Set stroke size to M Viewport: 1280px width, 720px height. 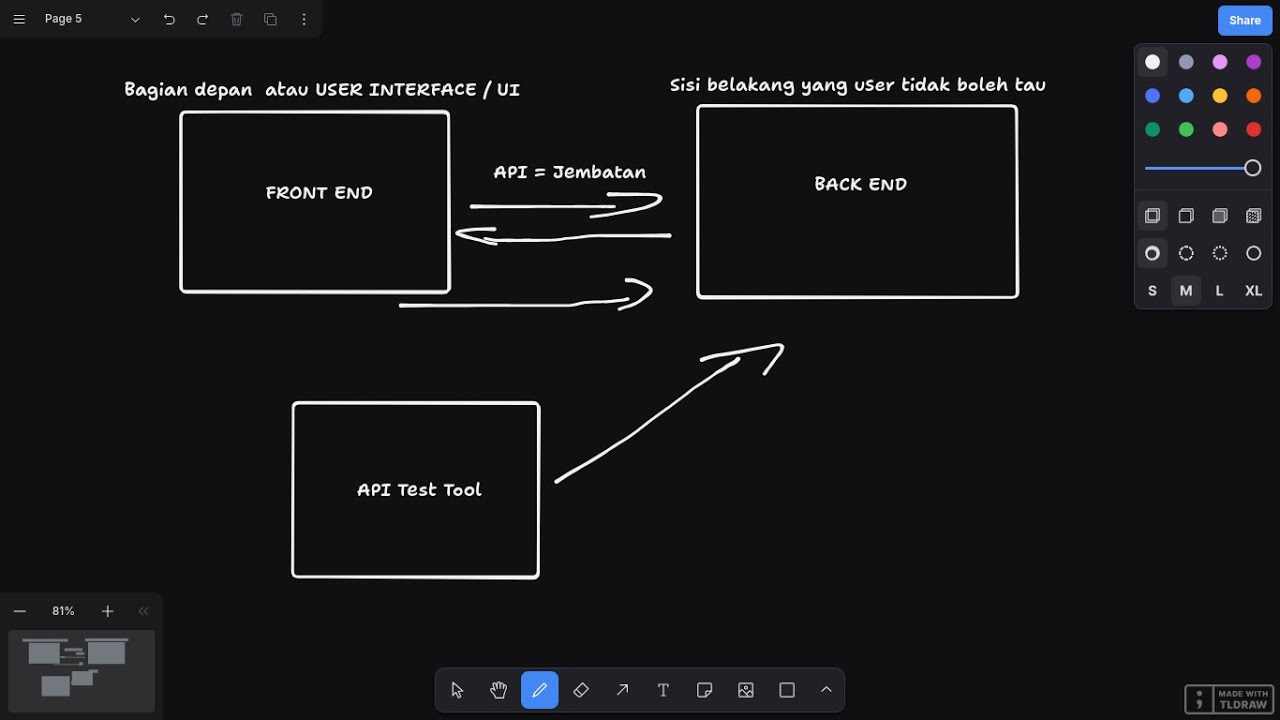click(x=1186, y=291)
